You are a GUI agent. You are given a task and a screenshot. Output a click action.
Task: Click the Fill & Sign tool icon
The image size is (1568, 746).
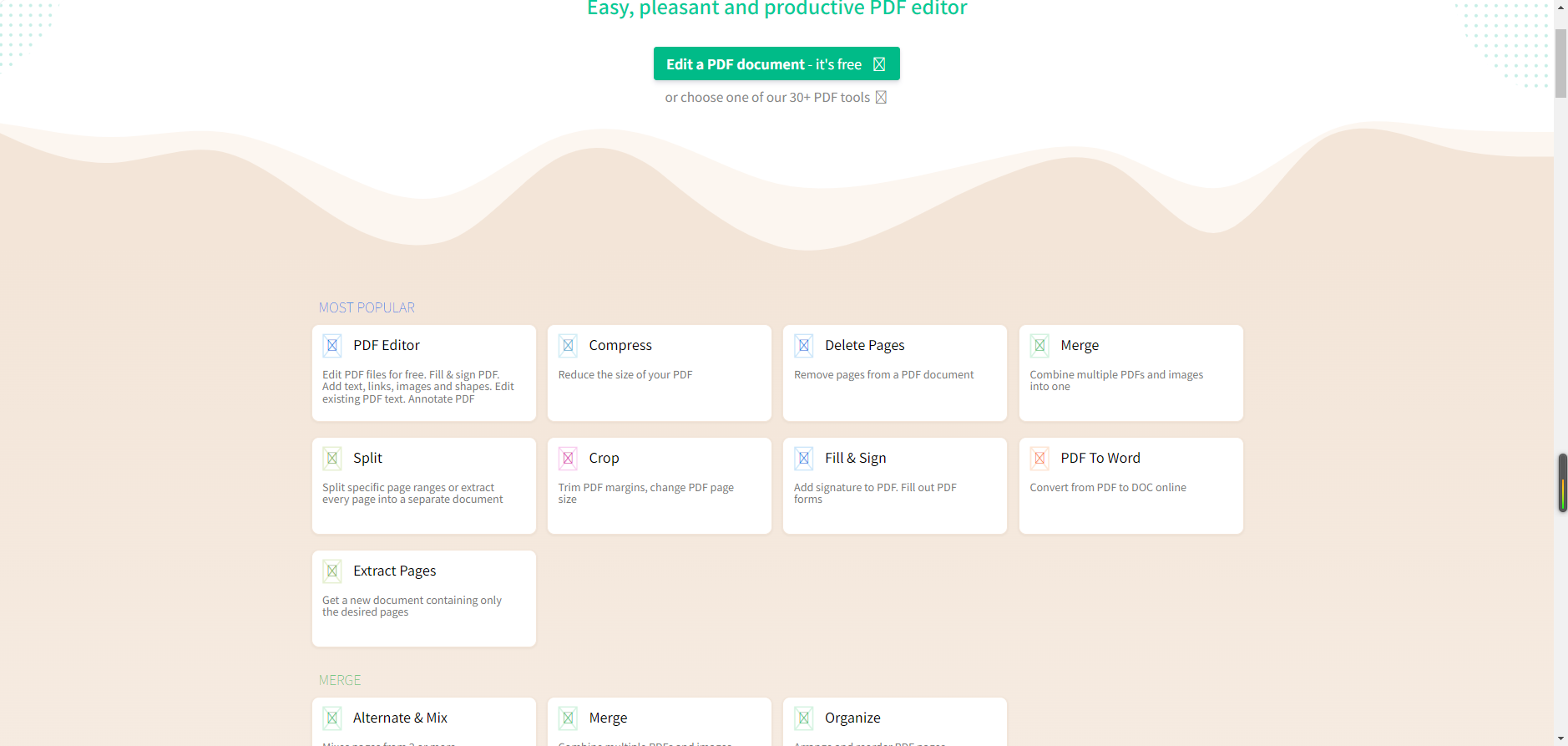pos(804,459)
